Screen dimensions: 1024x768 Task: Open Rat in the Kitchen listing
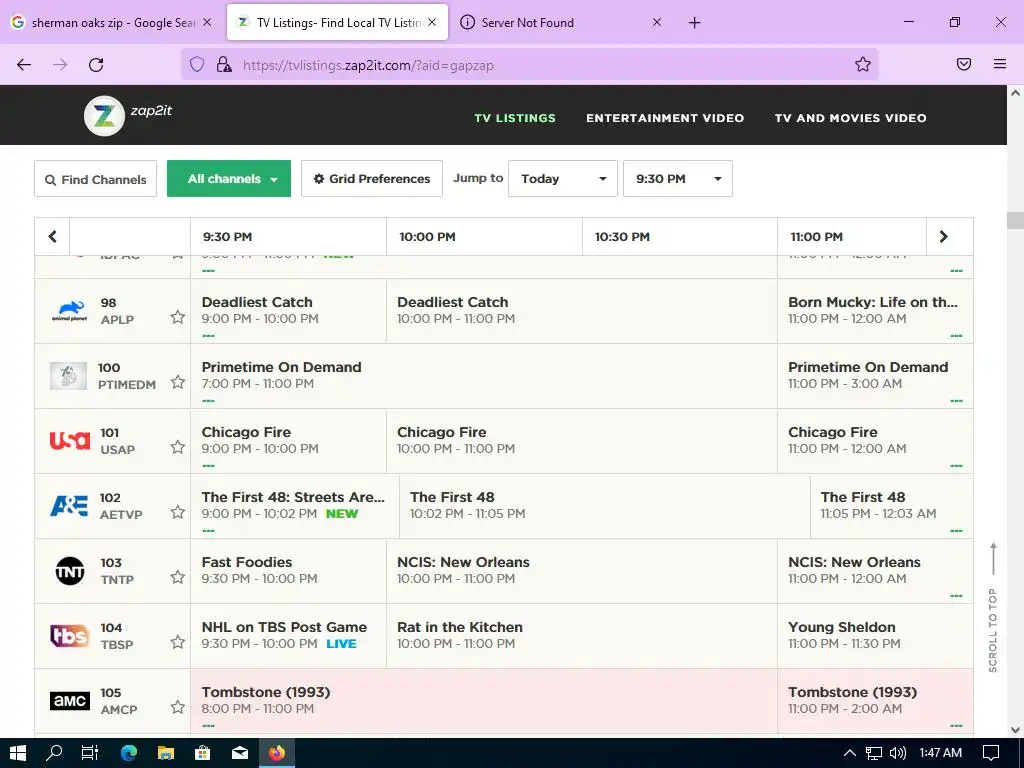581,635
